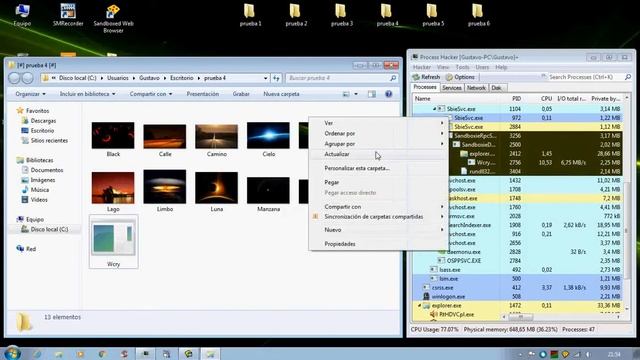The image size is (640, 360).
Task: Click the change view icon in Explorer
Action: click(346, 94)
